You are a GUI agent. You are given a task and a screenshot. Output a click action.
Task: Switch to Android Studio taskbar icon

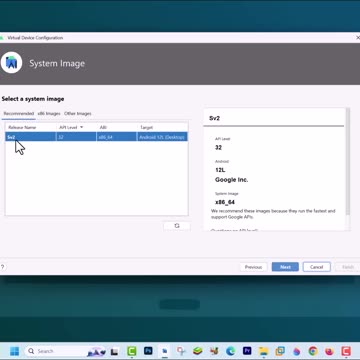pyautogui.click(x=165, y=351)
